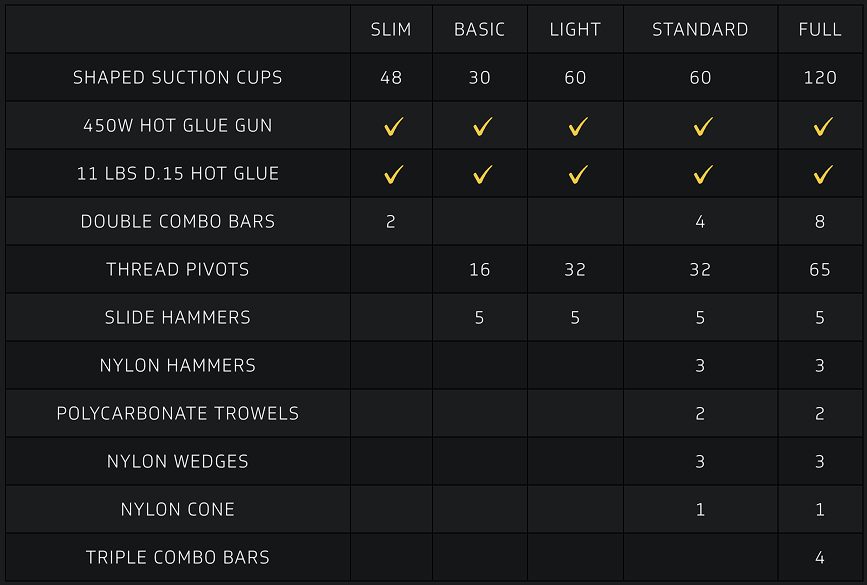Click the LIGHT checkmark for 450W Hot Glue Gun
Image resolution: width=867 pixels, height=585 pixels.
[x=578, y=127]
